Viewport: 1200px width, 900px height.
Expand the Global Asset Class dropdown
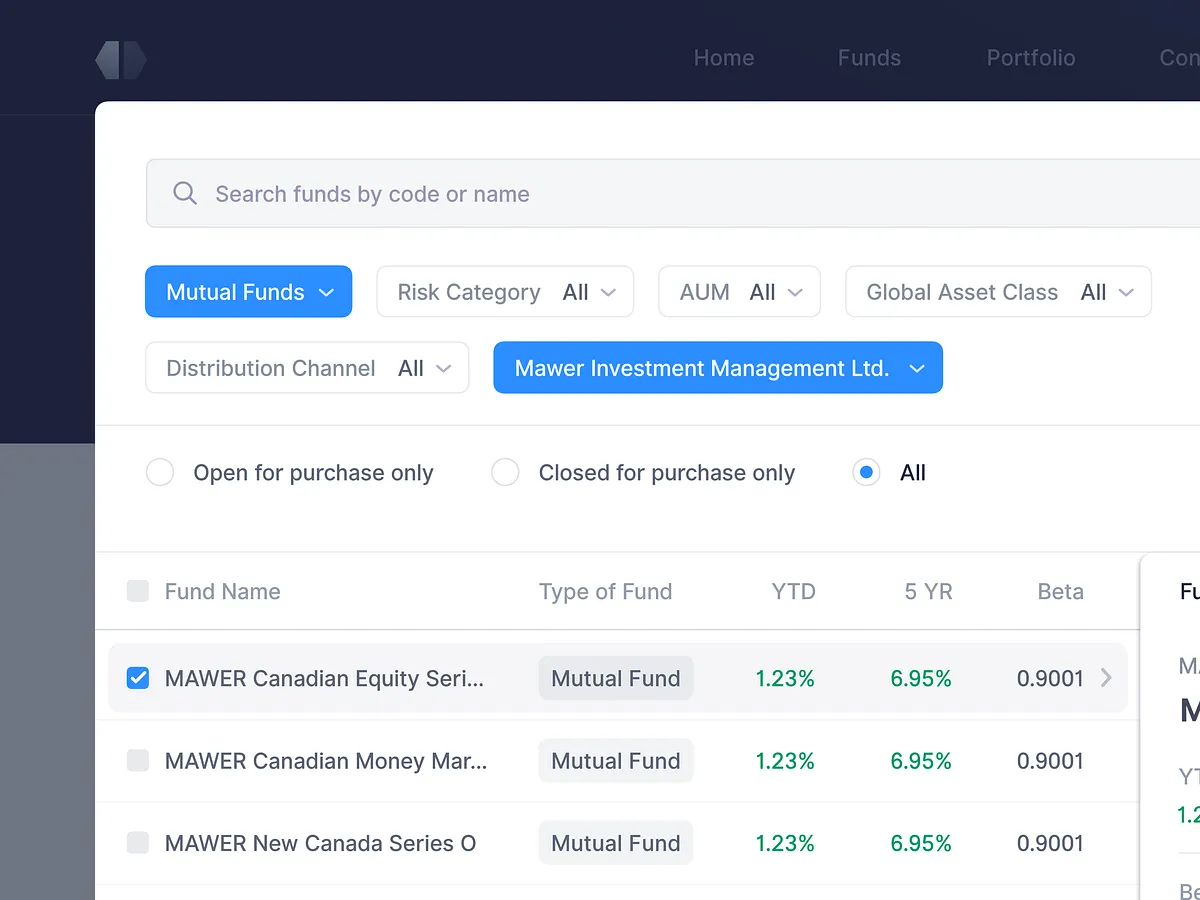997,291
